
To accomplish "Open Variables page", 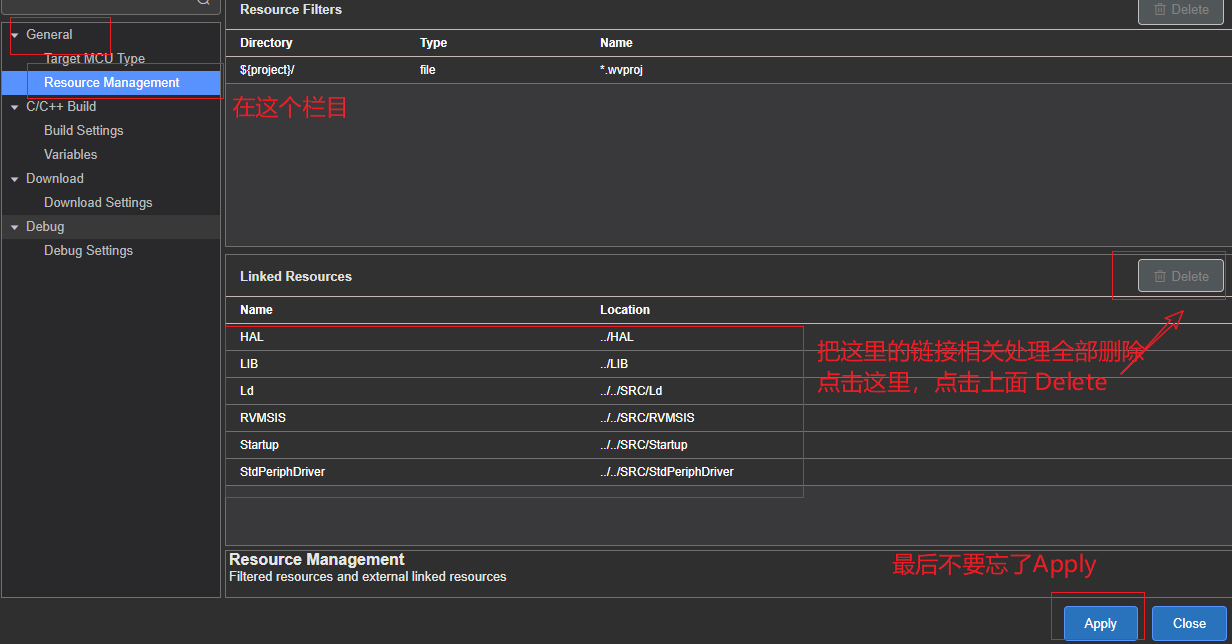I will pyautogui.click(x=71, y=155).
